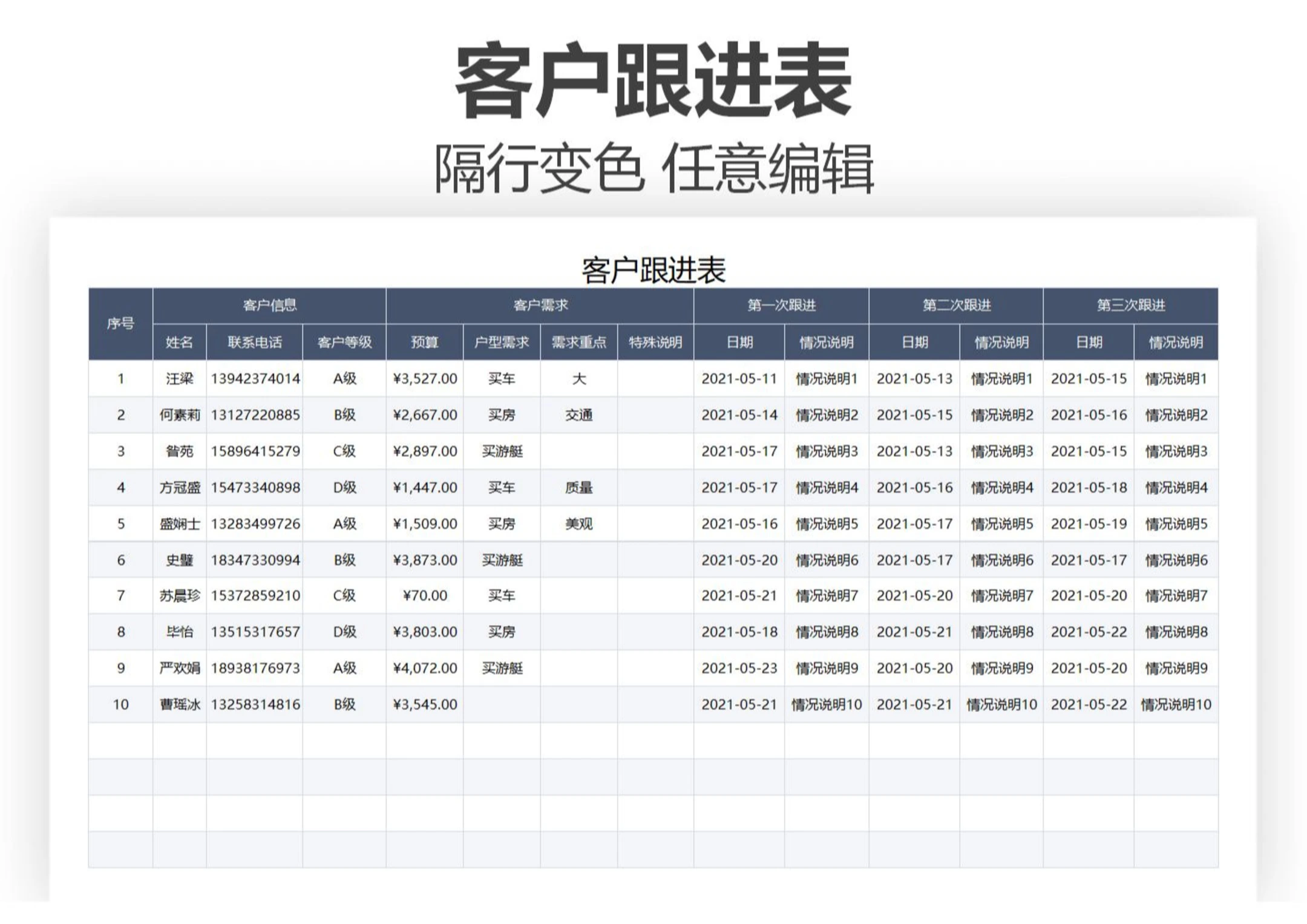Select budget cell ¥2,897.00
The height and width of the screenshot is (924, 1307).
424,451
